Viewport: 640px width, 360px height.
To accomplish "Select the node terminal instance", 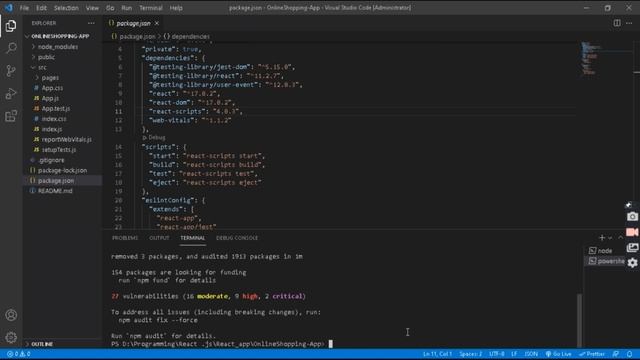I will (x=605, y=251).
